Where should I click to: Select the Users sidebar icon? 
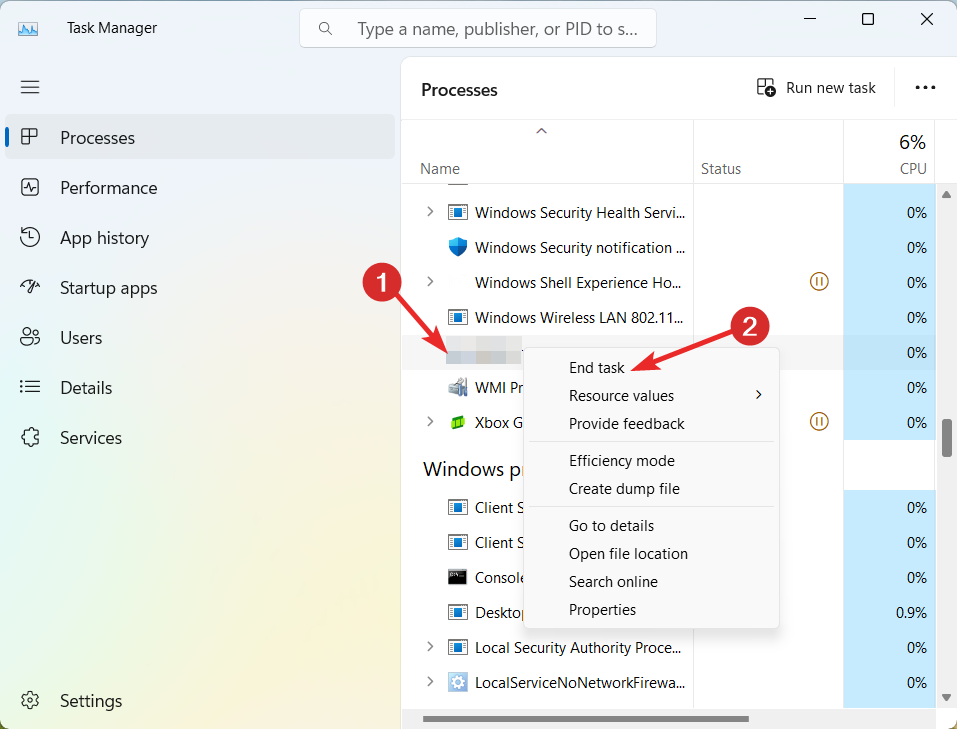(30, 337)
